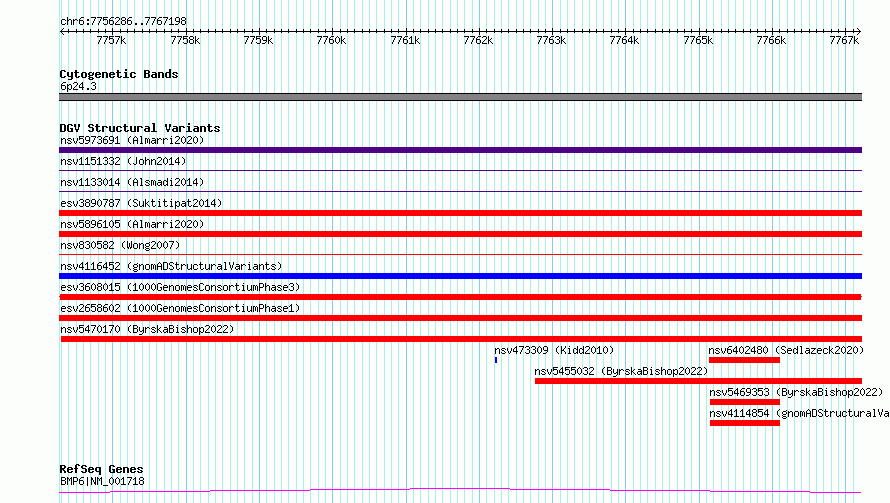Click the red bar under nsv5470170
The image size is (890, 503).
[461, 339]
